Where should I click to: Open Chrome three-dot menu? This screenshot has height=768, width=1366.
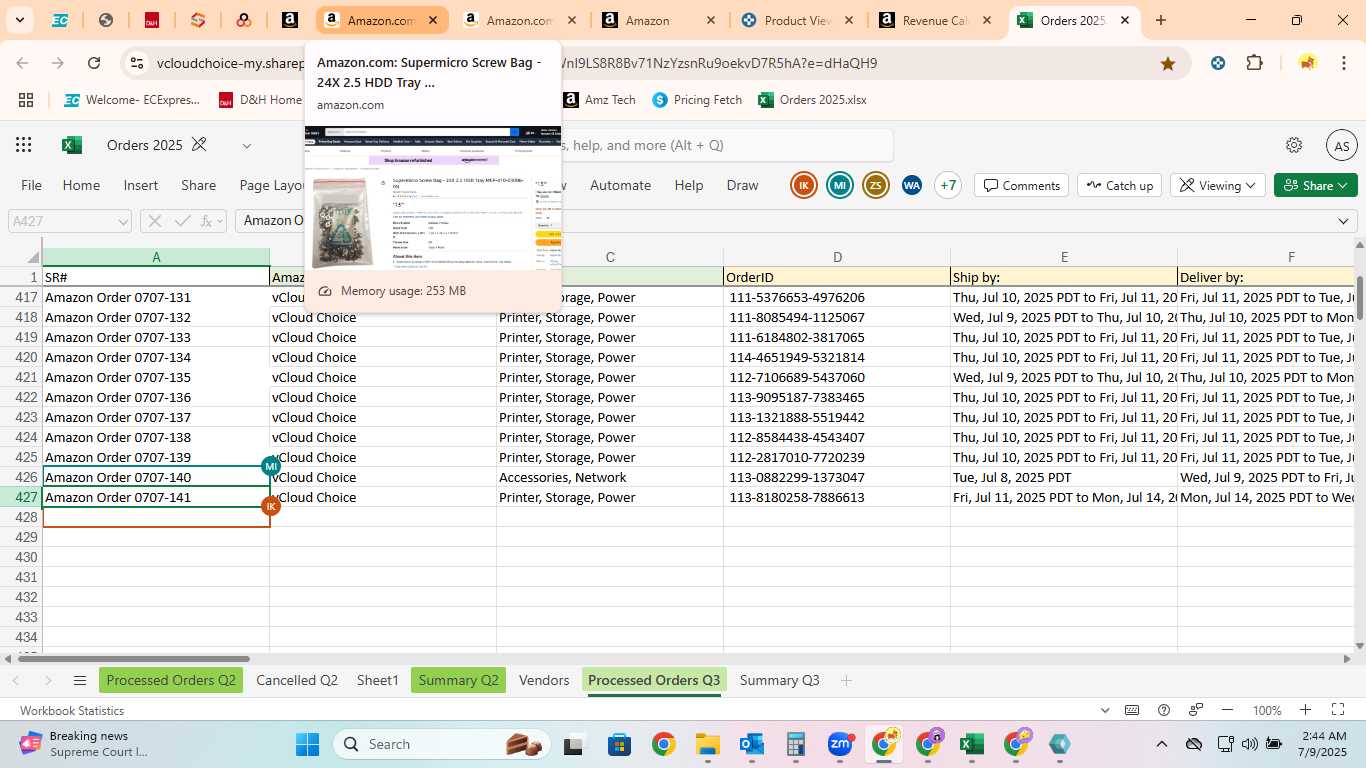pyautogui.click(x=1345, y=63)
